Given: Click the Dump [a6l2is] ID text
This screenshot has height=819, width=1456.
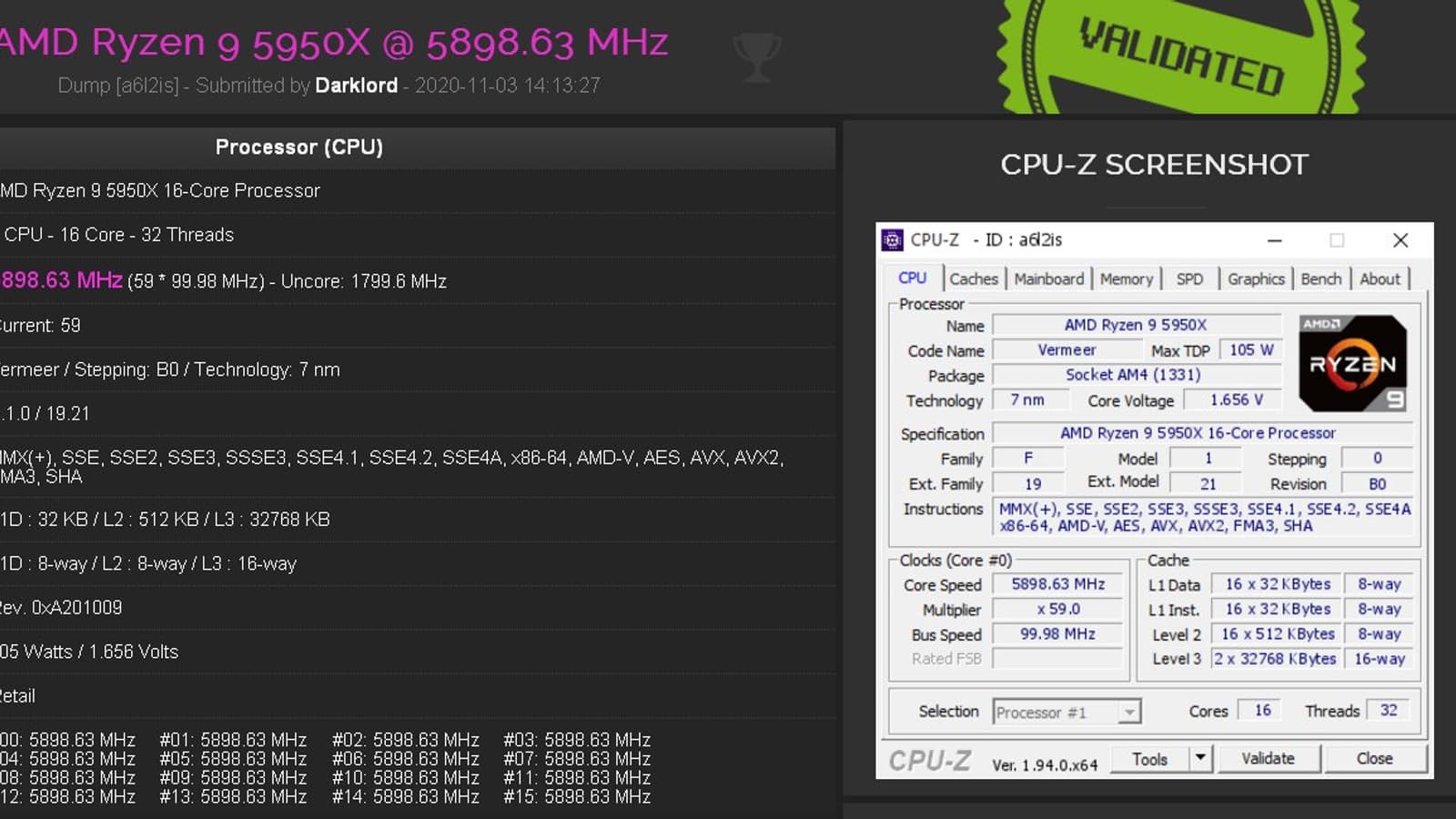Looking at the screenshot, I should 118,86.
